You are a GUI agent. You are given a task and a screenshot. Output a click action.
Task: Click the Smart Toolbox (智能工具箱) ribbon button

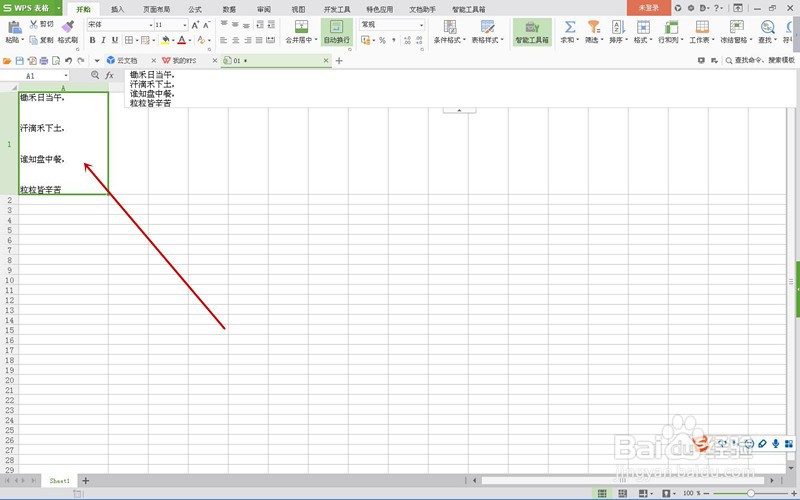click(x=532, y=32)
